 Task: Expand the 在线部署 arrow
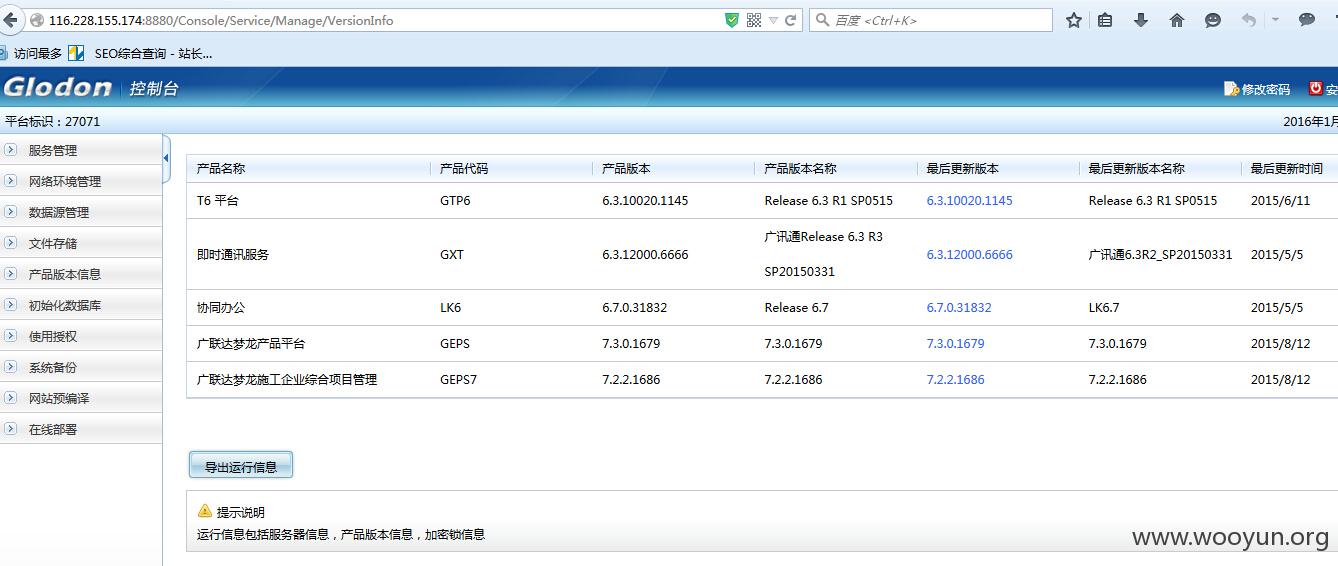11,429
